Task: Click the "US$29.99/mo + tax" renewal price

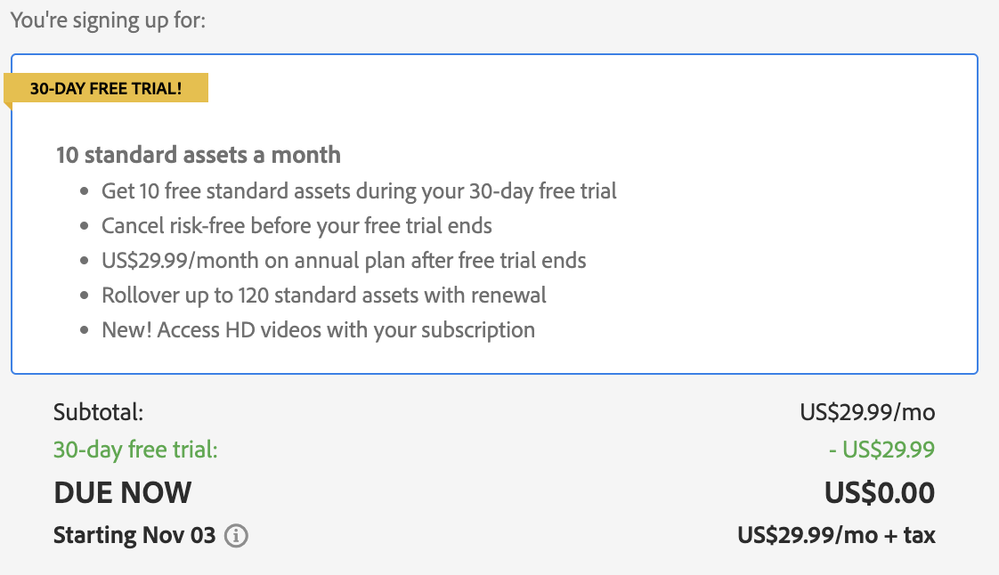Action: click(836, 535)
